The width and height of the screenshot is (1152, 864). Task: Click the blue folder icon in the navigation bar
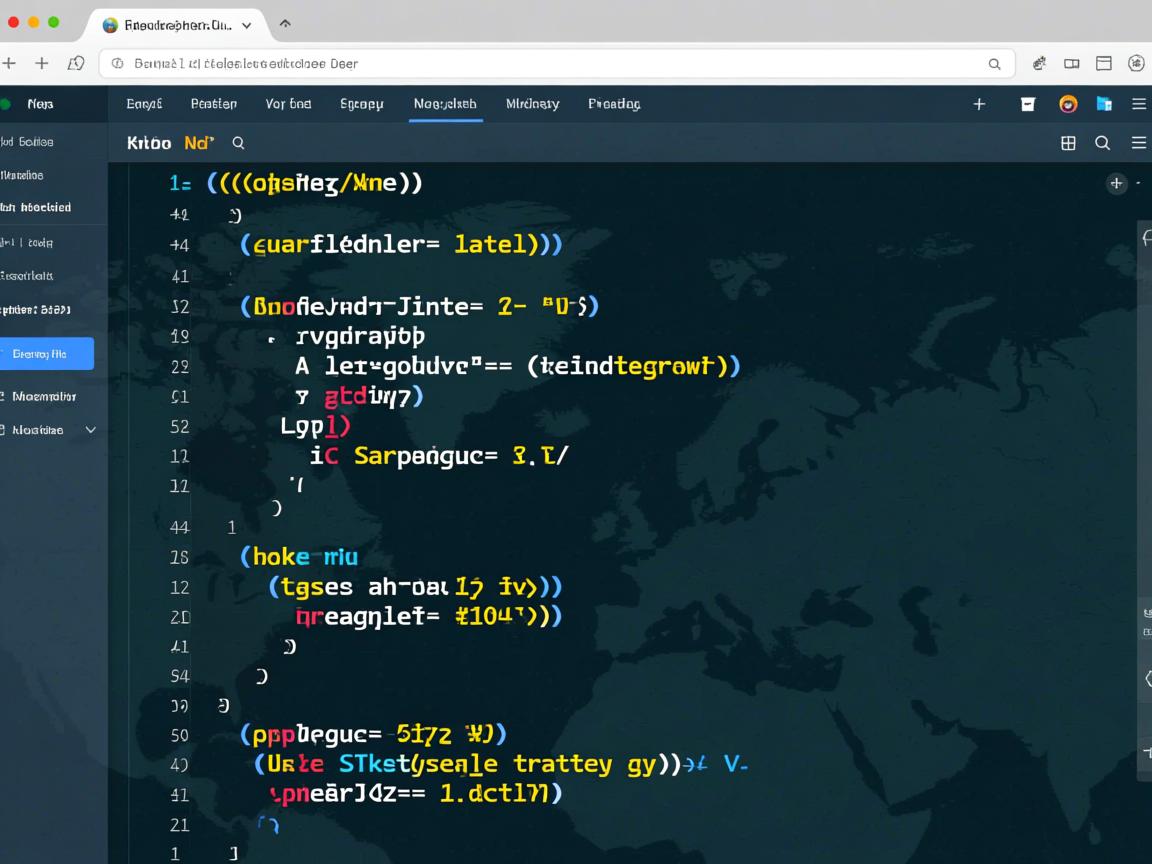(x=1104, y=104)
